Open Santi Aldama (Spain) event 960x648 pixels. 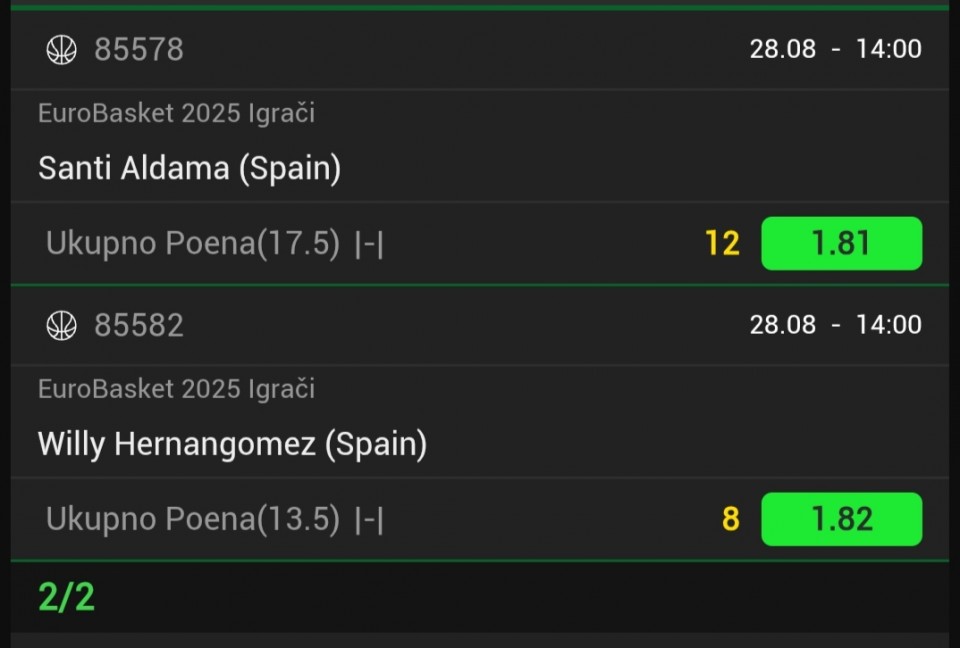point(189,168)
